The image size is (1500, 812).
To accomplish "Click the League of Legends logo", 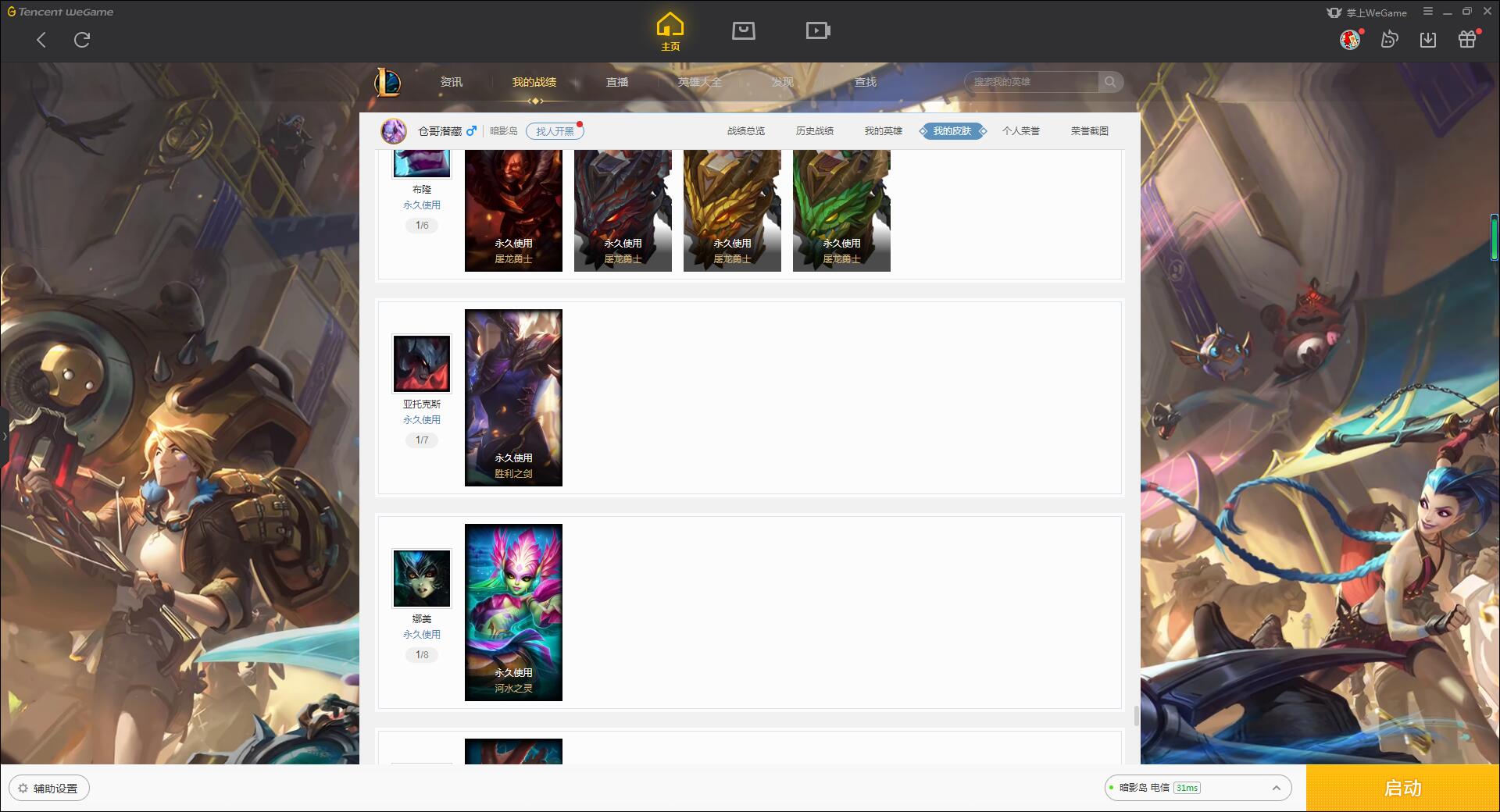I will (387, 82).
